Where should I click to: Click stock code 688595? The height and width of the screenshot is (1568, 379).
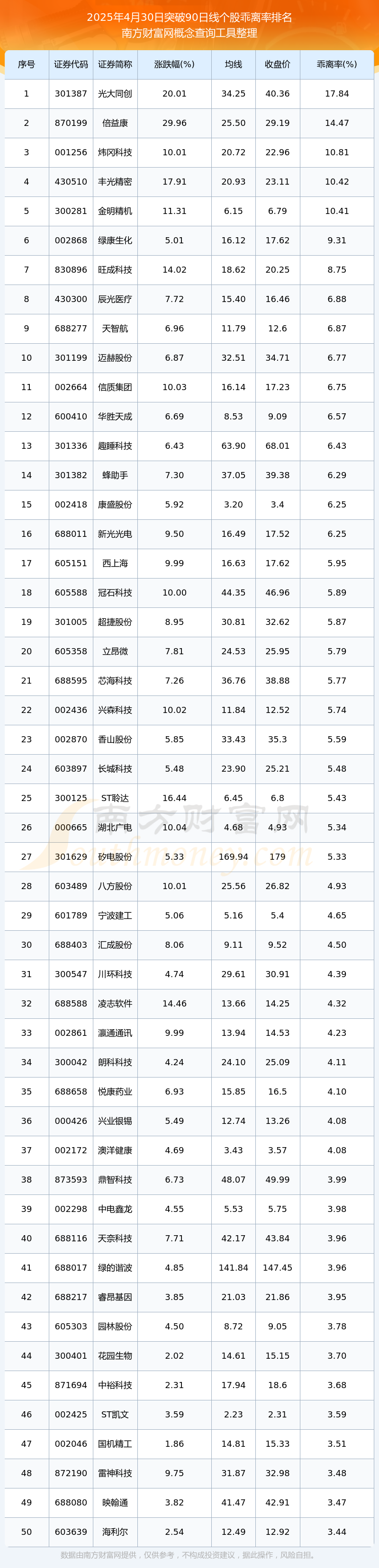click(71, 680)
